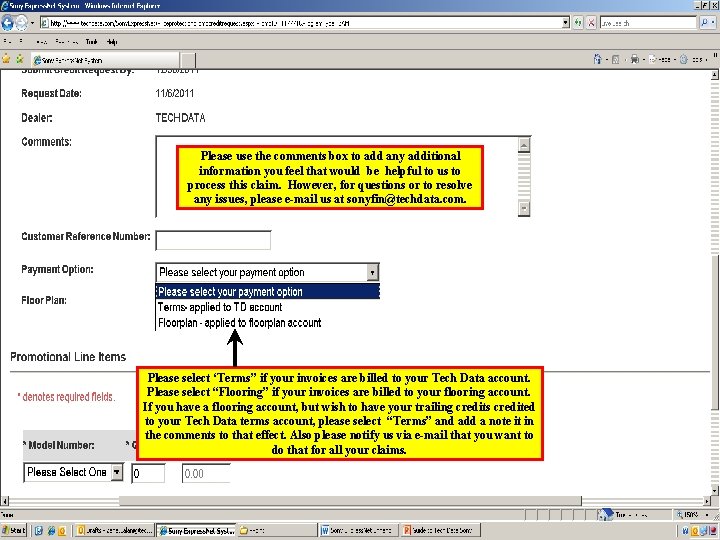
Task: Switch to Sony ExpressNet System taskbar button
Action: point(196,530)
